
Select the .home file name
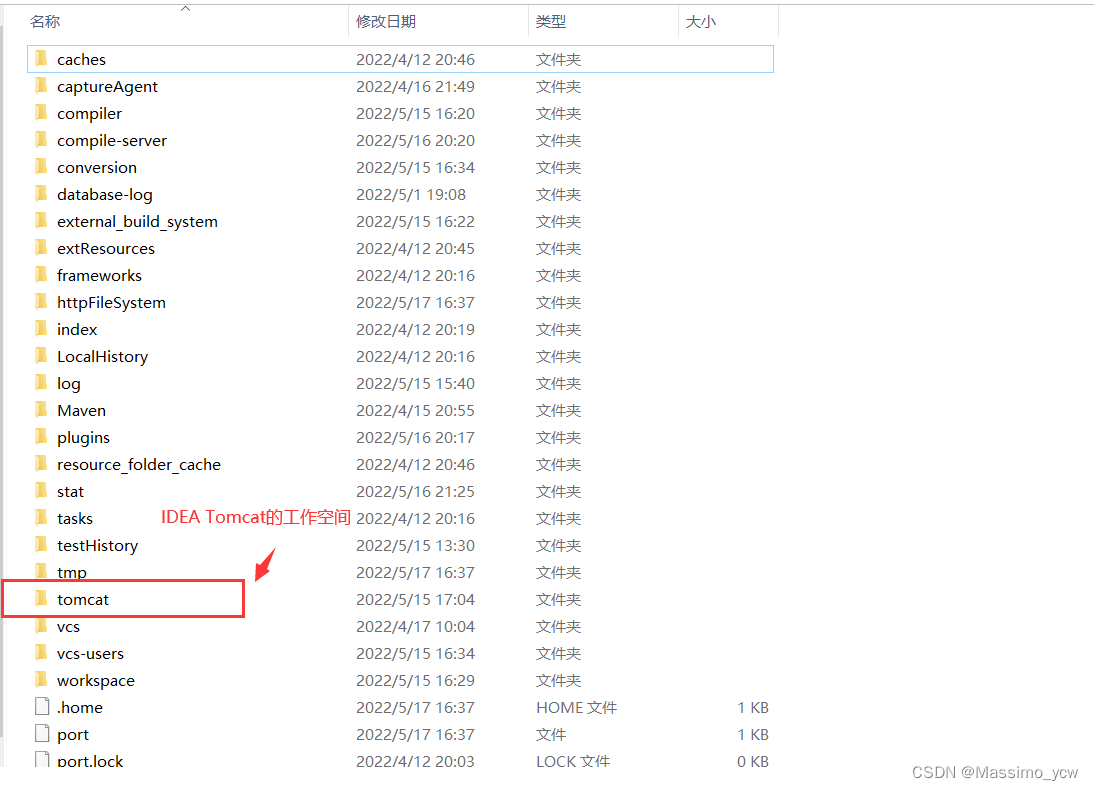click(80, 707)
